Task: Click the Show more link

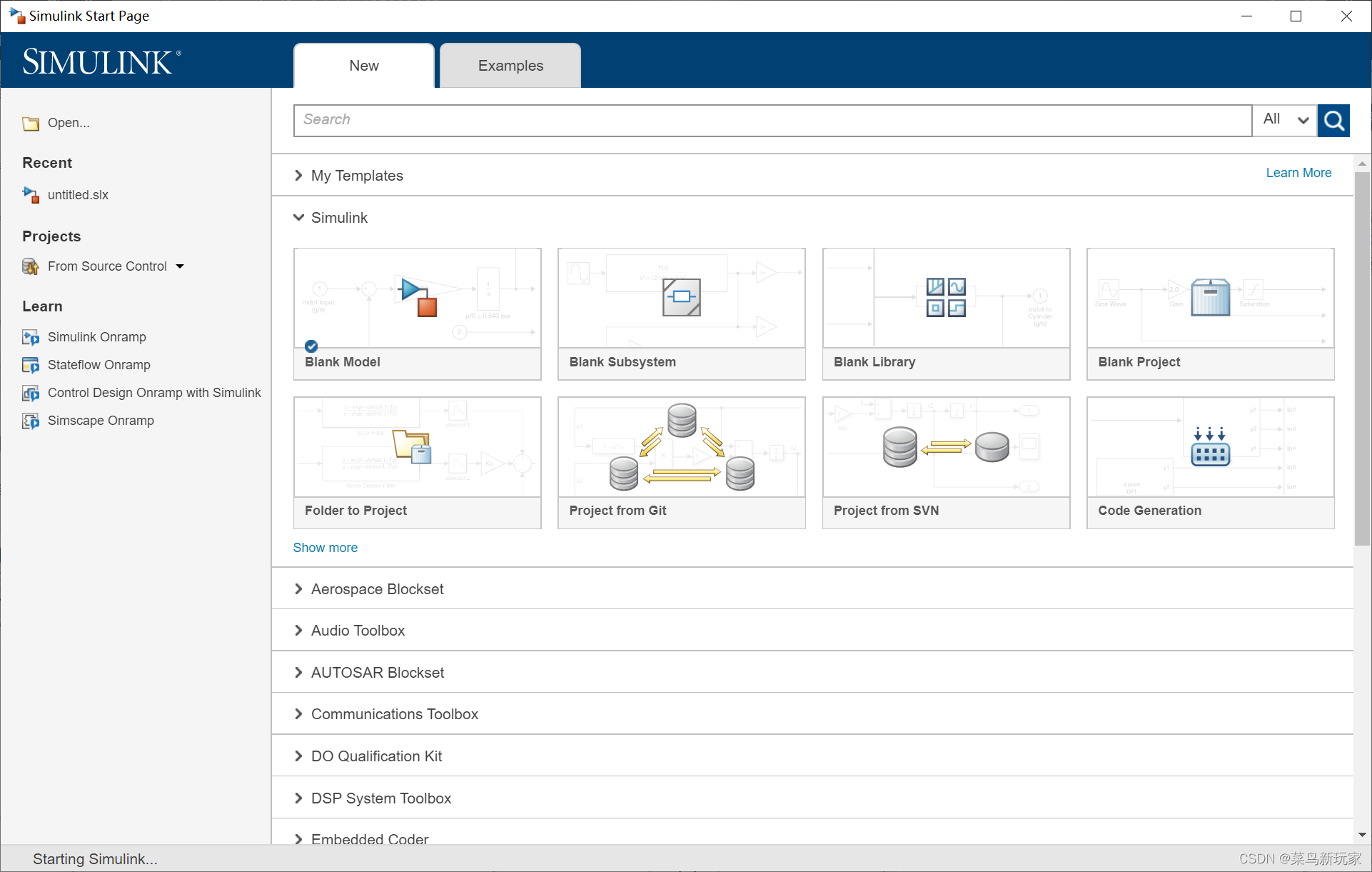Action: tap(326, 548)
